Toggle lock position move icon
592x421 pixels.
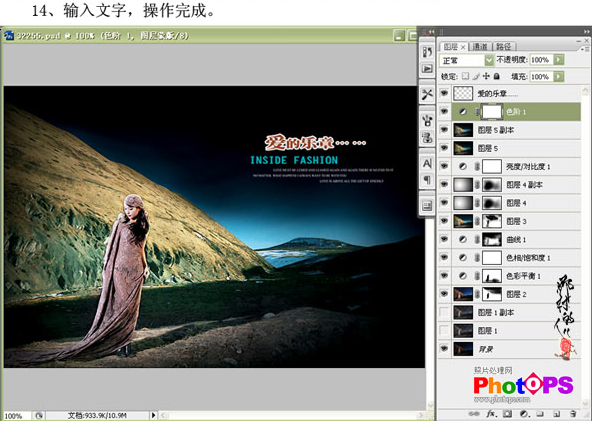click(486, 76)
